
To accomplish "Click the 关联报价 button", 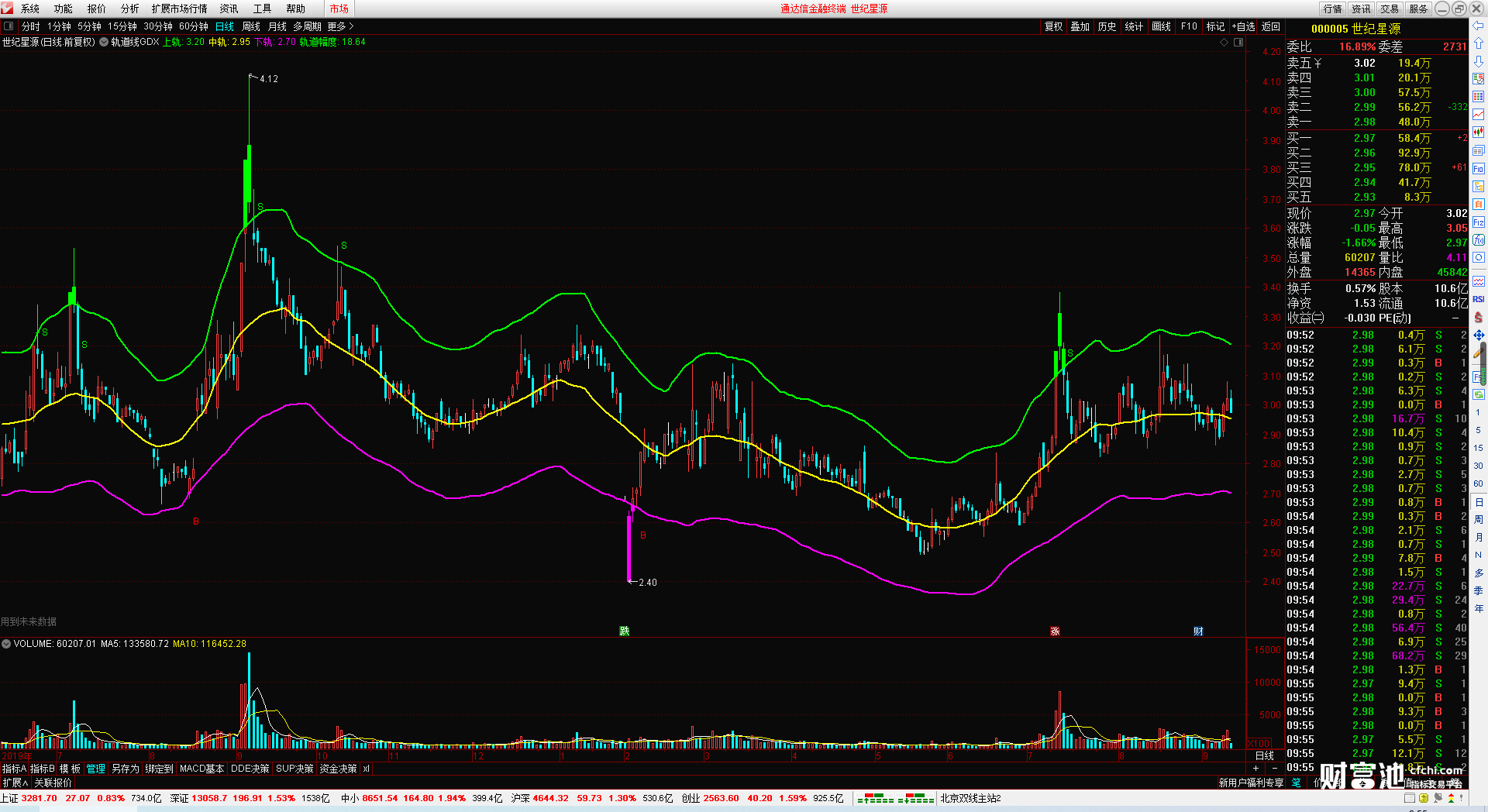I will point(53,783).
